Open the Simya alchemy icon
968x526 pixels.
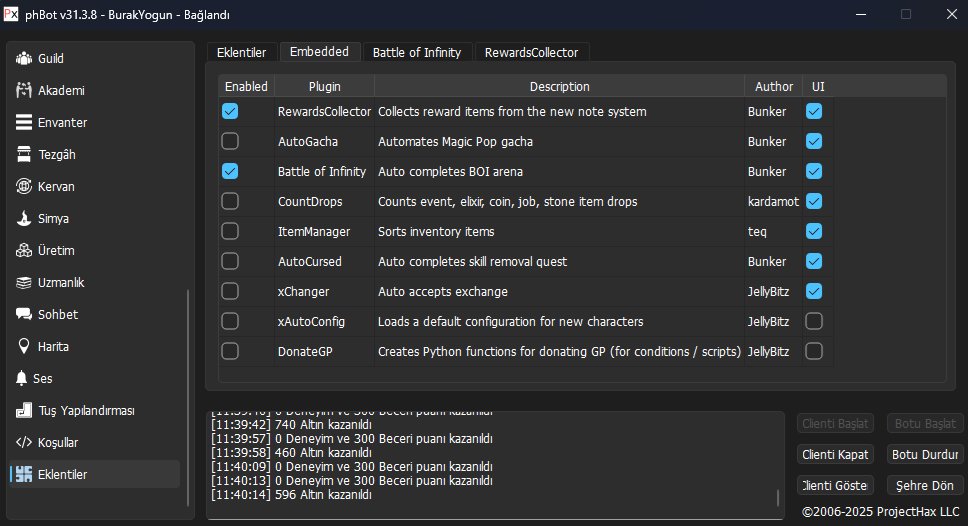[24, 219]
